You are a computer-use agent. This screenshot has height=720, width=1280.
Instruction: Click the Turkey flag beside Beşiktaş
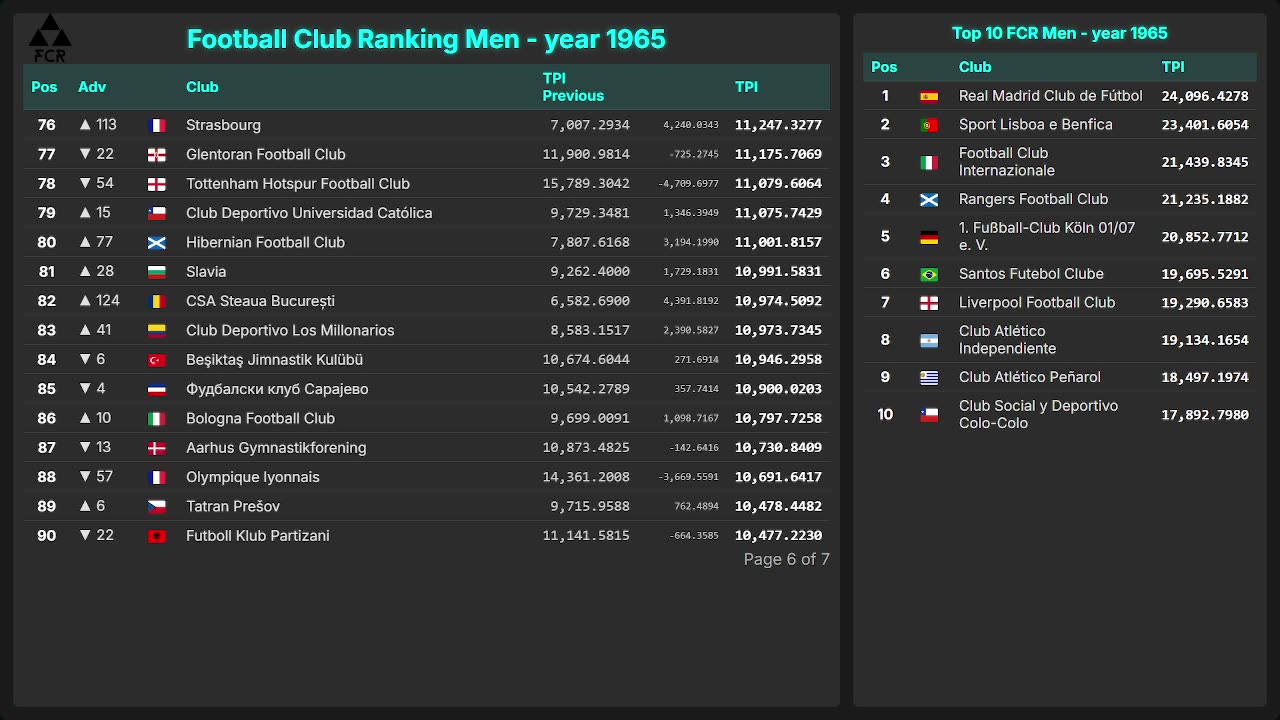pyautogui.click(x=157, y=360)
